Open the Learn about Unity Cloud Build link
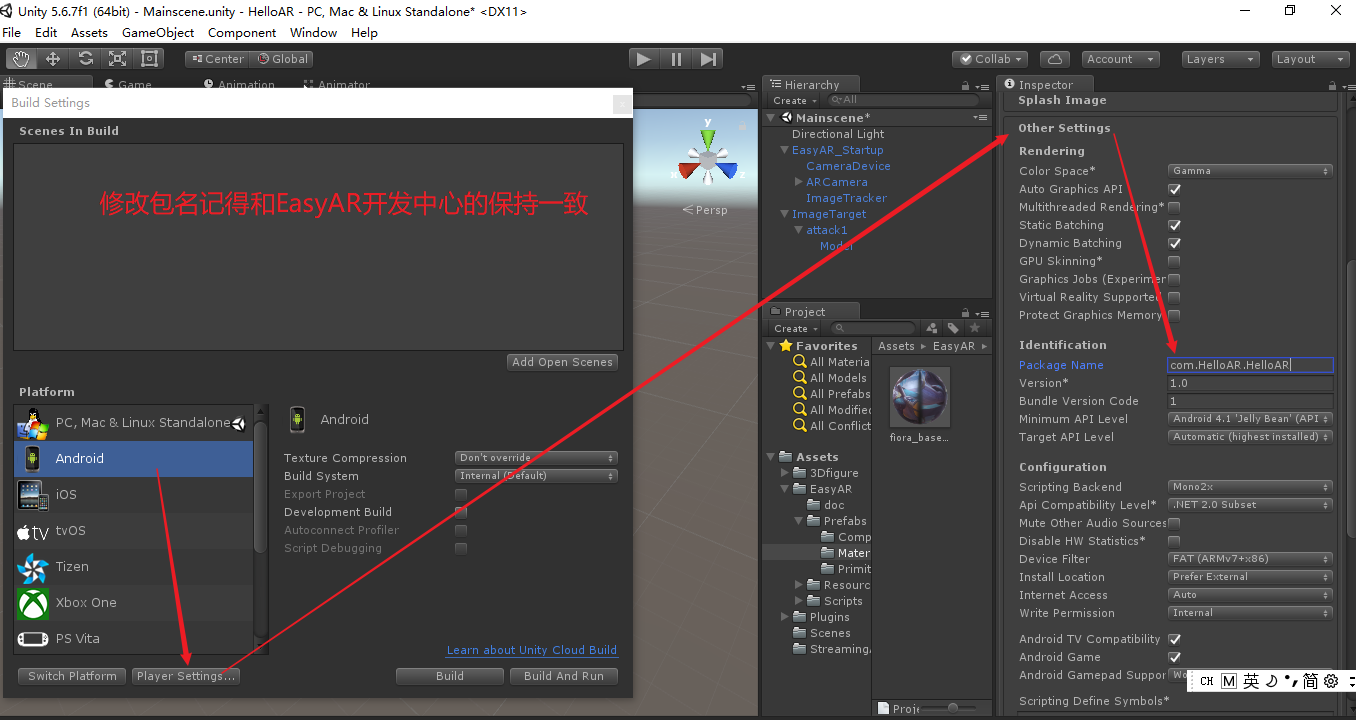 pyautogui.click(x=531, y=650)
